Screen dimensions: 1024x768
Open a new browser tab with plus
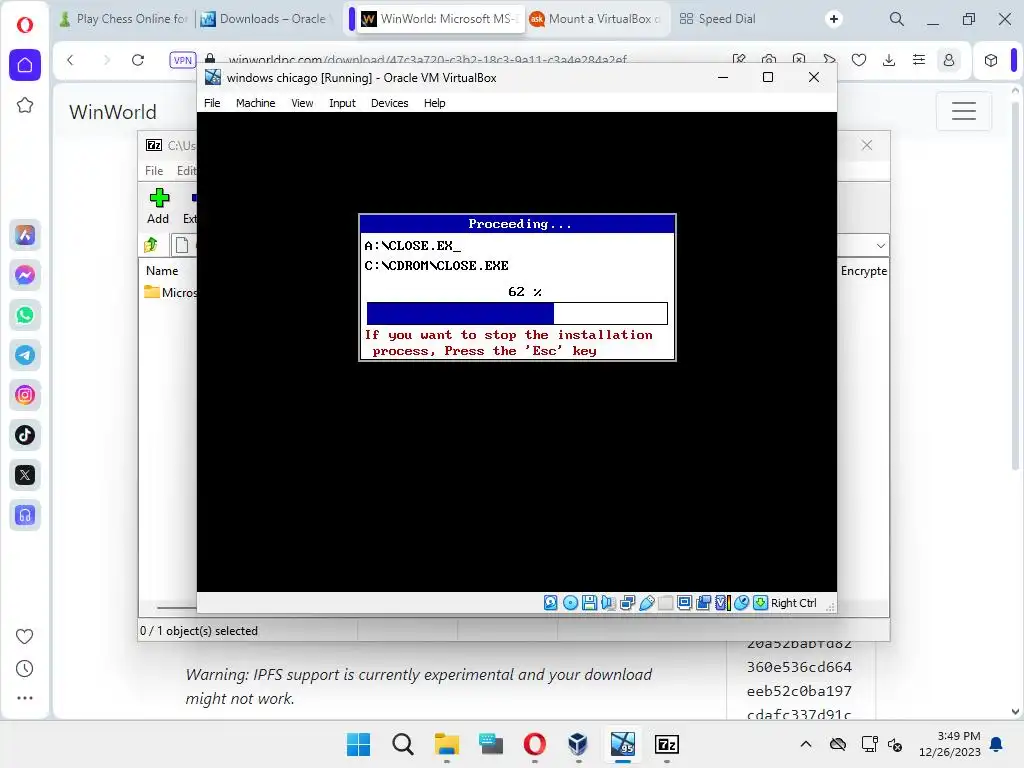833,19
